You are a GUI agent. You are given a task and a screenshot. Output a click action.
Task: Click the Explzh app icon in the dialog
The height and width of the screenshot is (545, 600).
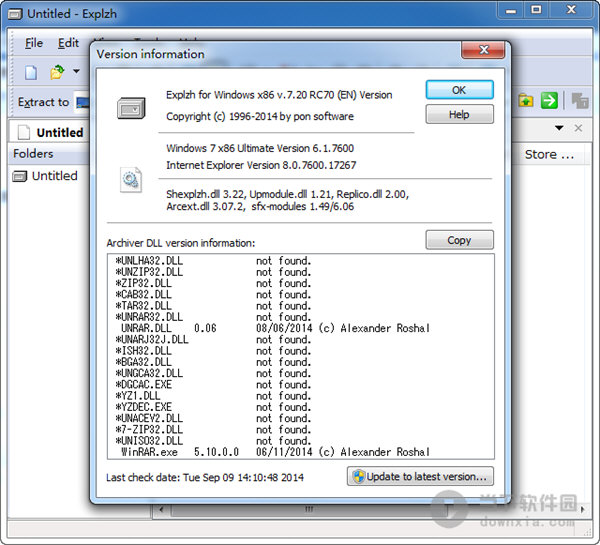click(131, 108)
